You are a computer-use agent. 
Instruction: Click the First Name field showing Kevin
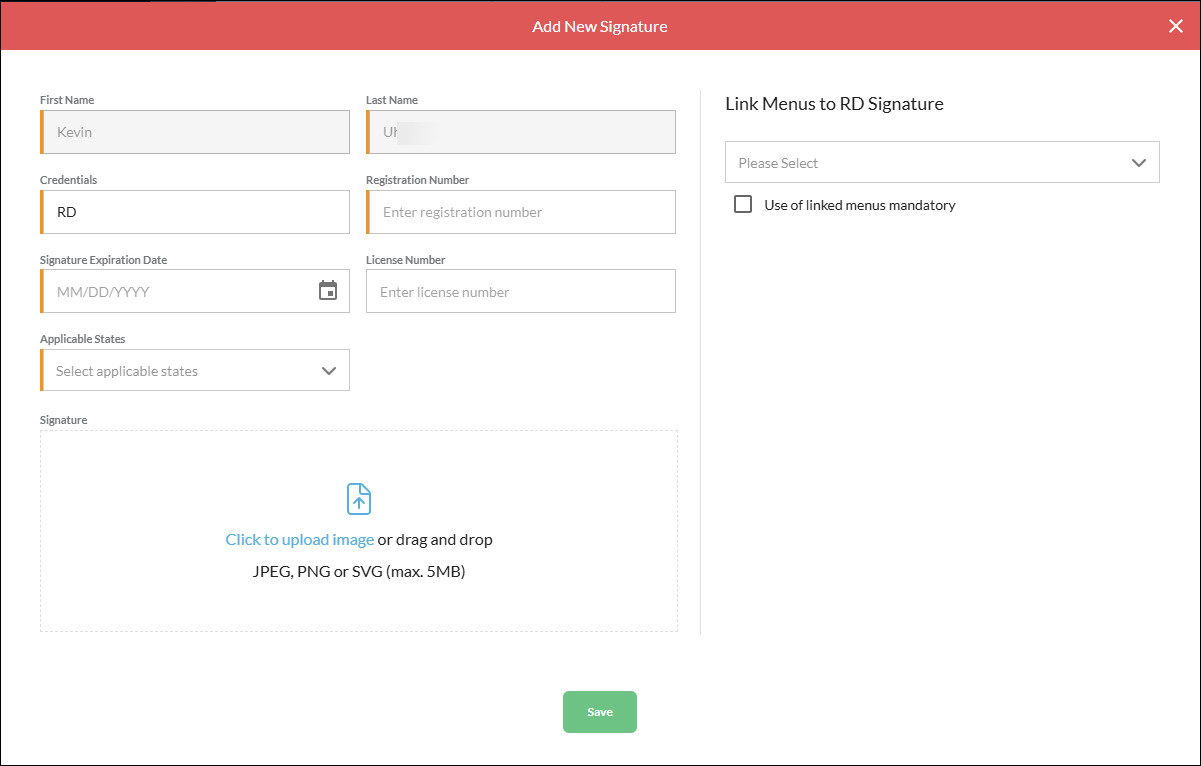(x=195, y=132)
